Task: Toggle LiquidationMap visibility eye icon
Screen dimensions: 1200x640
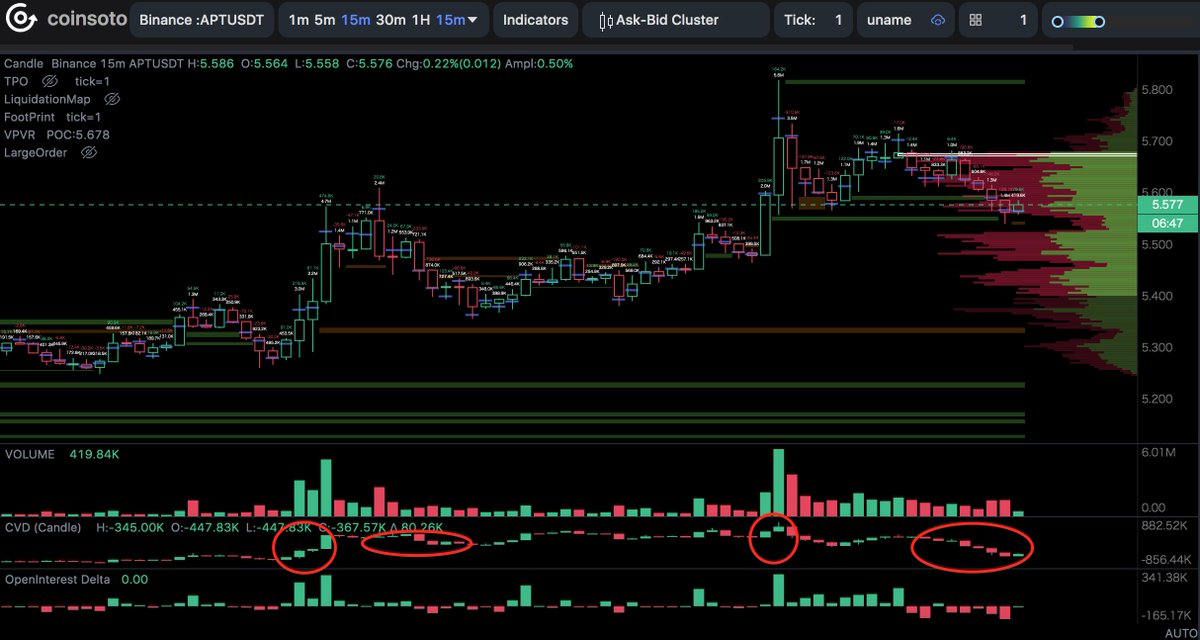Action: click(x=112, y=99)
